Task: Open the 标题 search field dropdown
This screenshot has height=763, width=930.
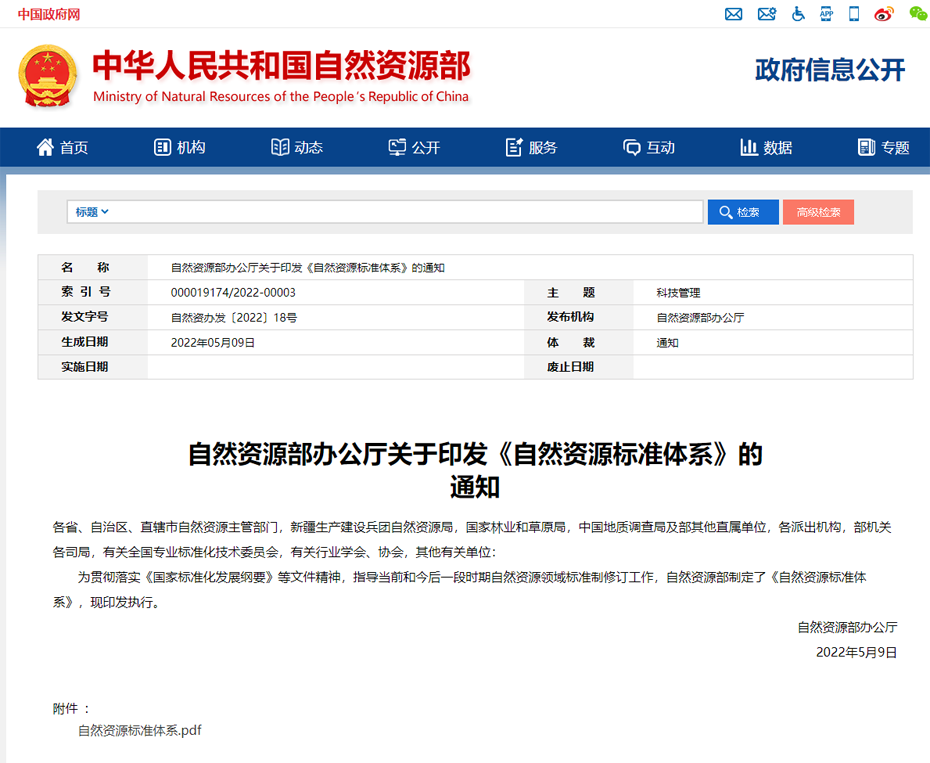Action: (x=90, y=211)
